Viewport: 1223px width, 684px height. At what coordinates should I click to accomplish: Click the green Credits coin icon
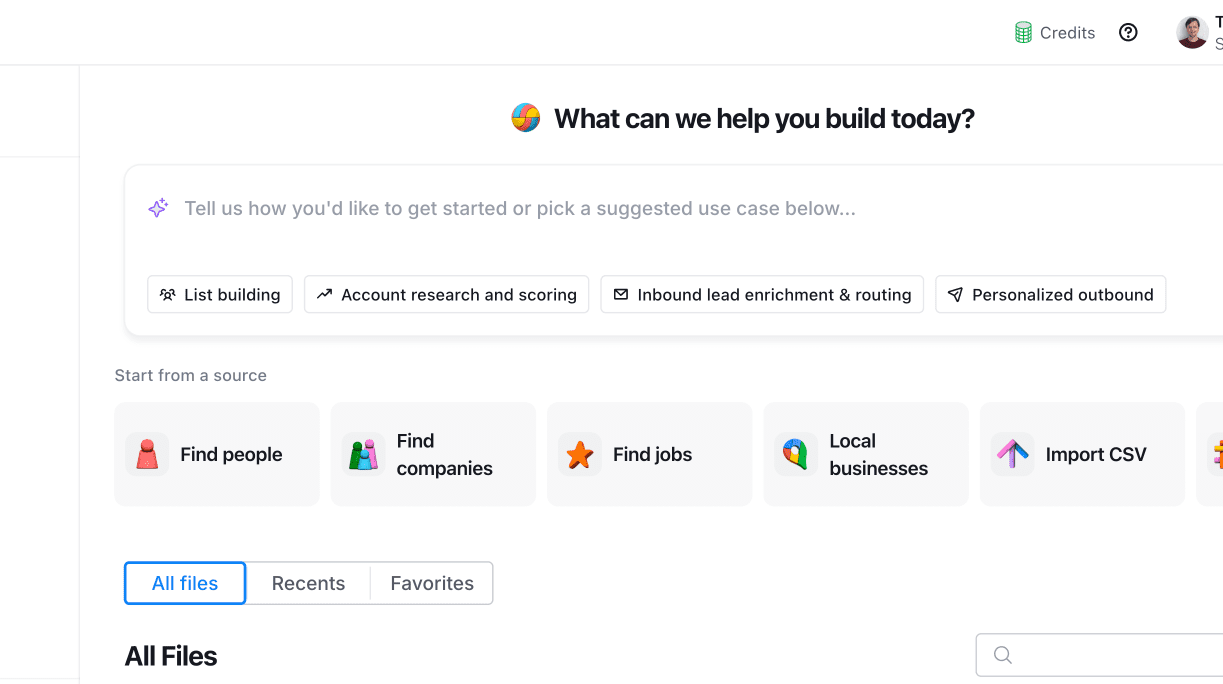click(x=1023, y=33)
